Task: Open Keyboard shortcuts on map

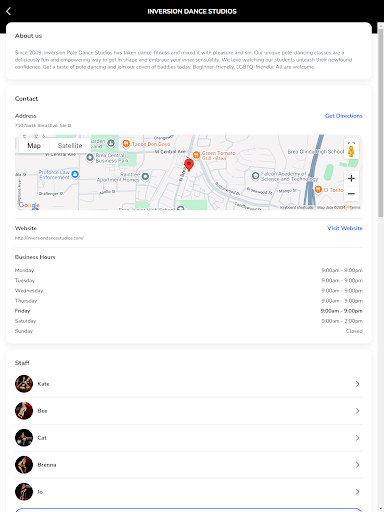Action: (x=296, y=207)
